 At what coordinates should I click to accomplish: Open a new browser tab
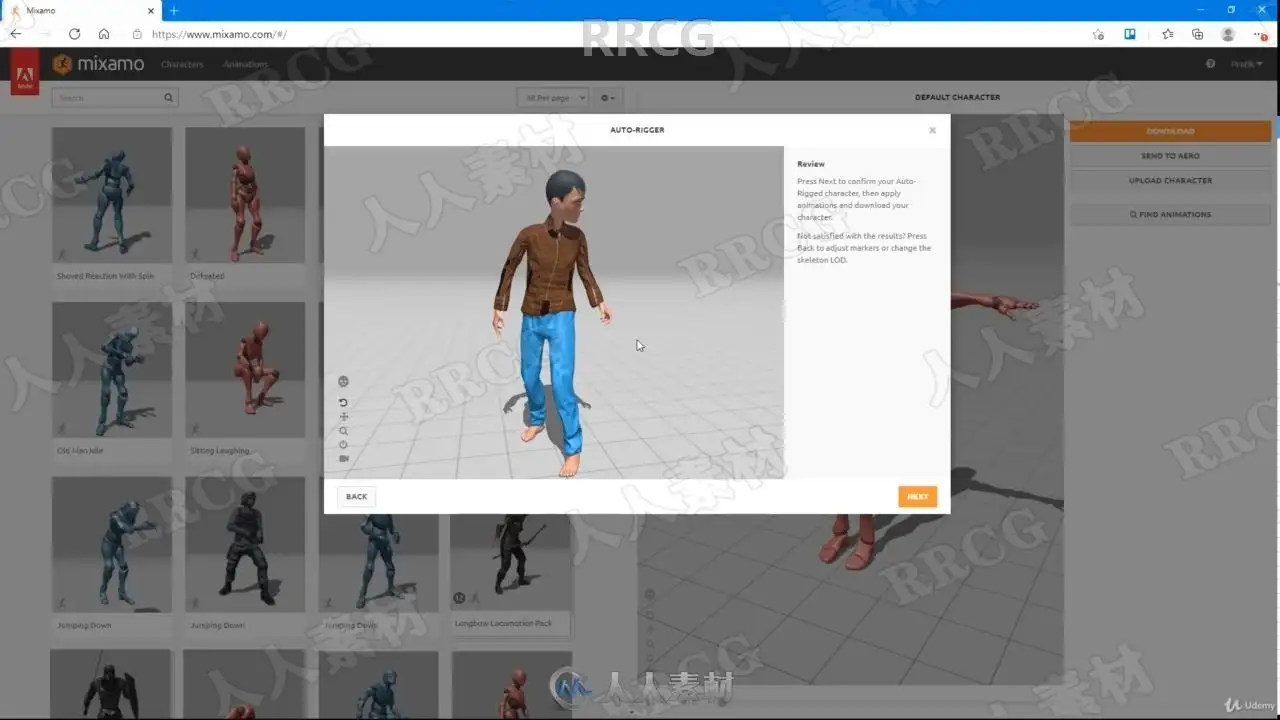(x=173, y=11)
